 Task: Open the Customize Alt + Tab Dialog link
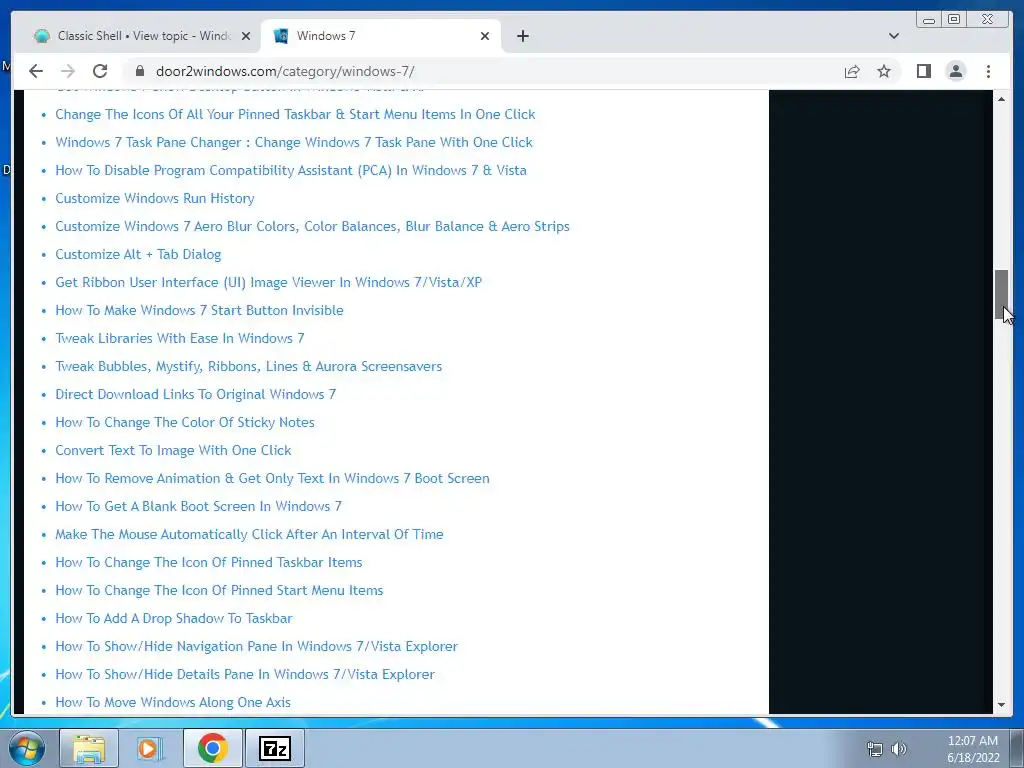coord(138,255)
